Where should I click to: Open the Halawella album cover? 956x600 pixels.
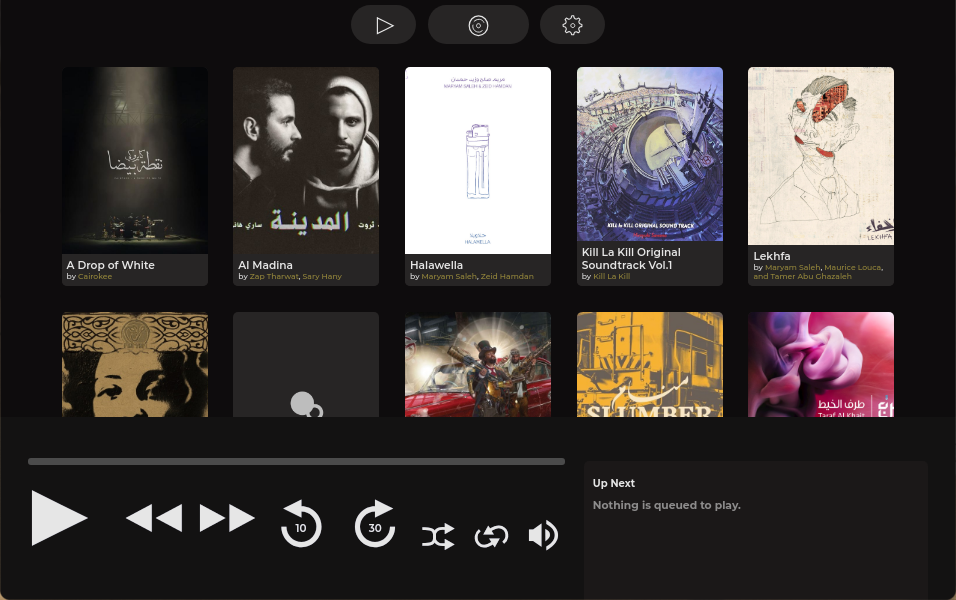tap(478, 160)
